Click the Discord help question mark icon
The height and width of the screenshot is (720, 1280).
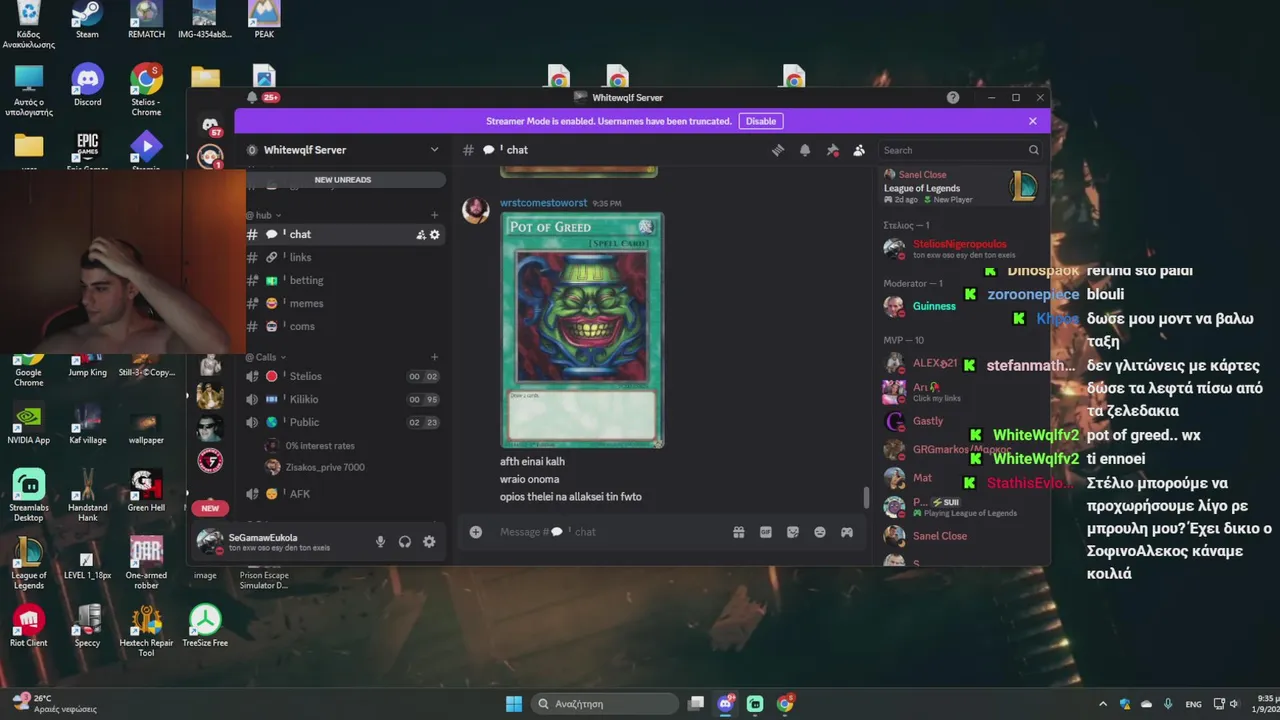coord(953,97)
